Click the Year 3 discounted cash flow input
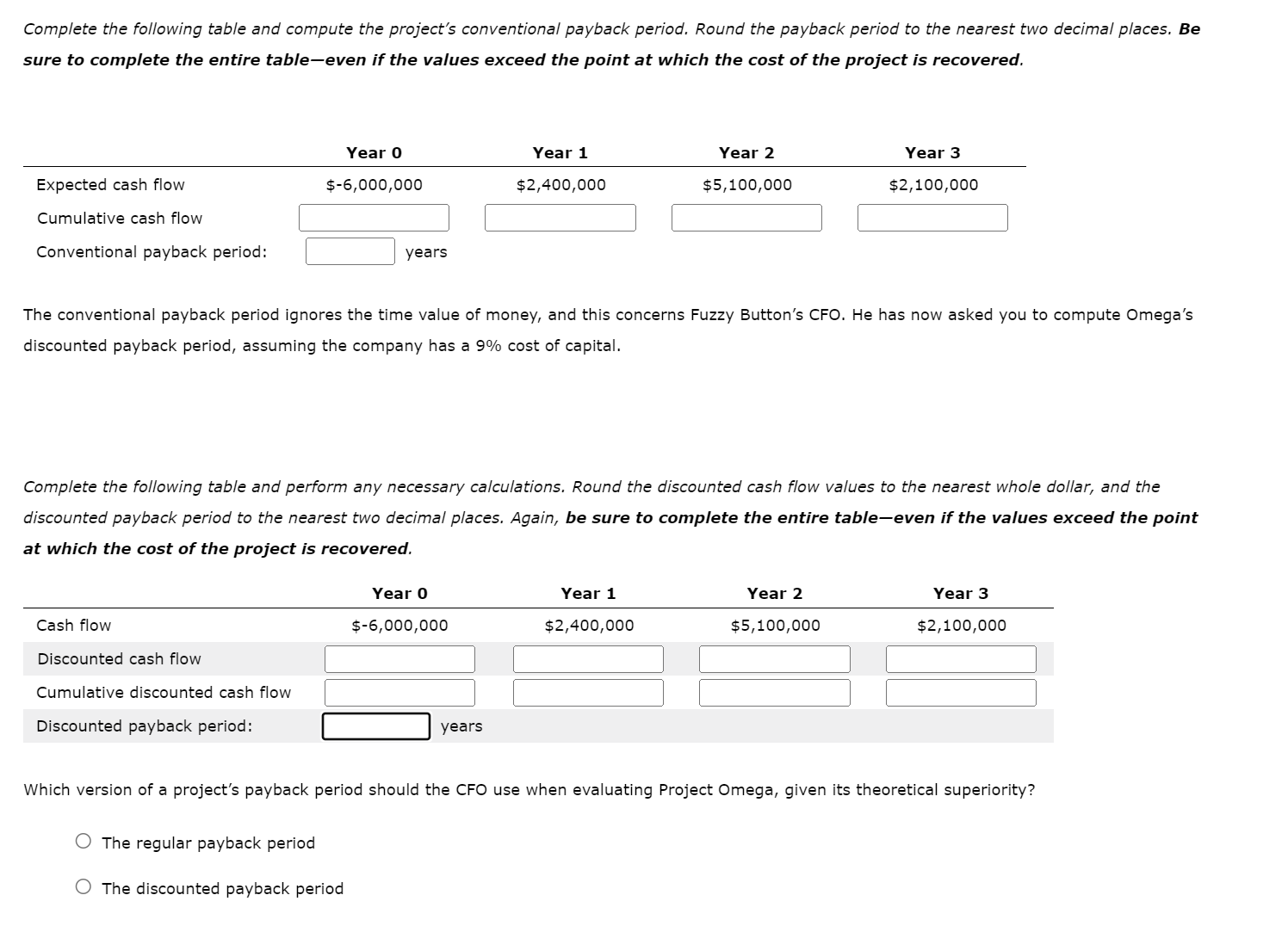The image size is (1288, 926). [x=962, y=658]
